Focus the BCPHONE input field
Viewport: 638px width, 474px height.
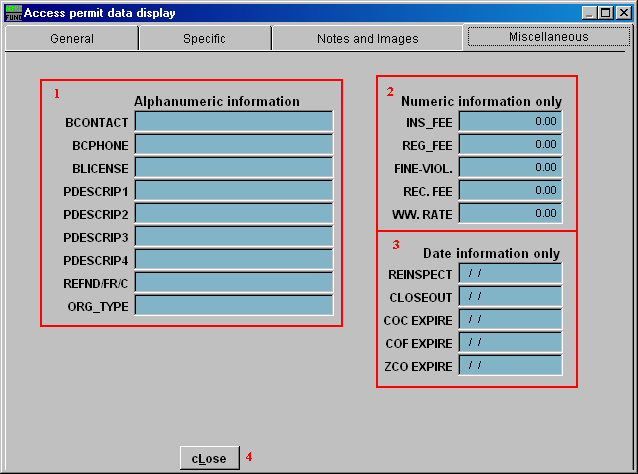(234, 144)
